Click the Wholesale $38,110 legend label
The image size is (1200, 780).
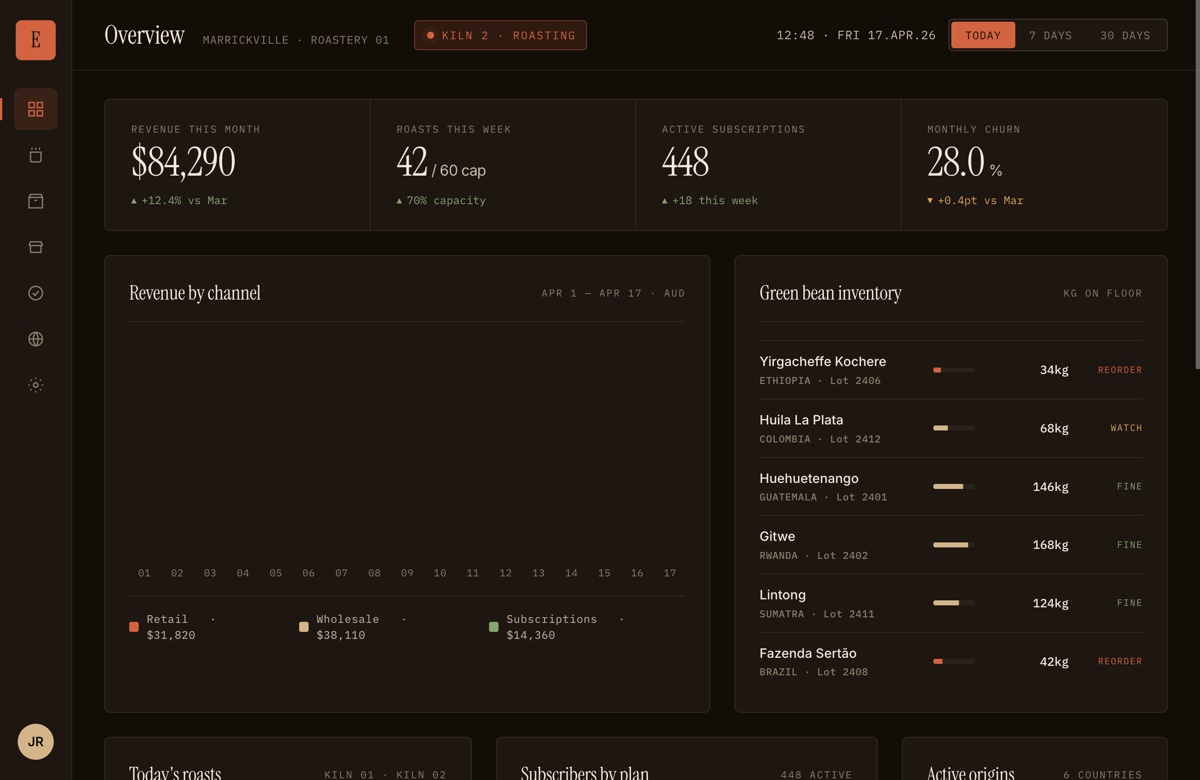[361, 627]
